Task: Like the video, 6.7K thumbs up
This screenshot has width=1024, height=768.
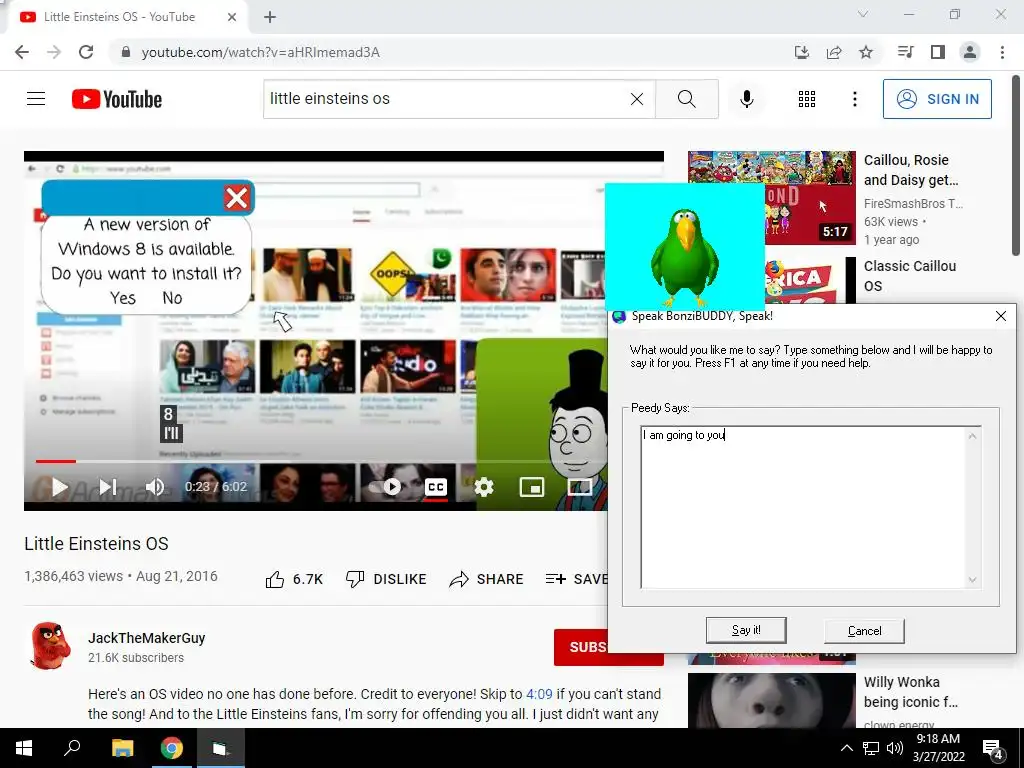Action: pos(294,579)
